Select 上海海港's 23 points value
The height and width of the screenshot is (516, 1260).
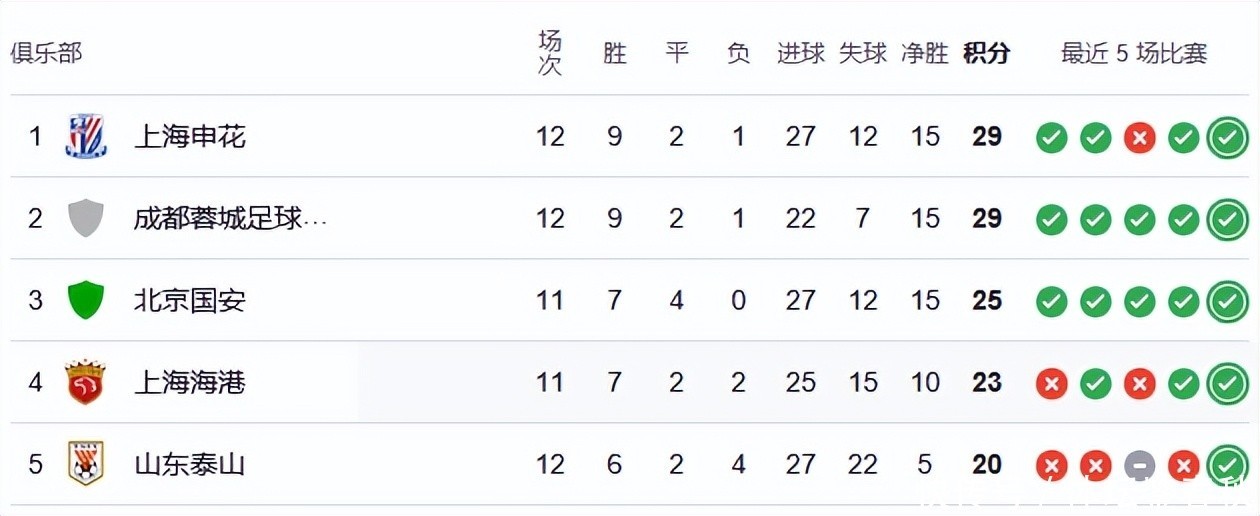click(987, 382)
